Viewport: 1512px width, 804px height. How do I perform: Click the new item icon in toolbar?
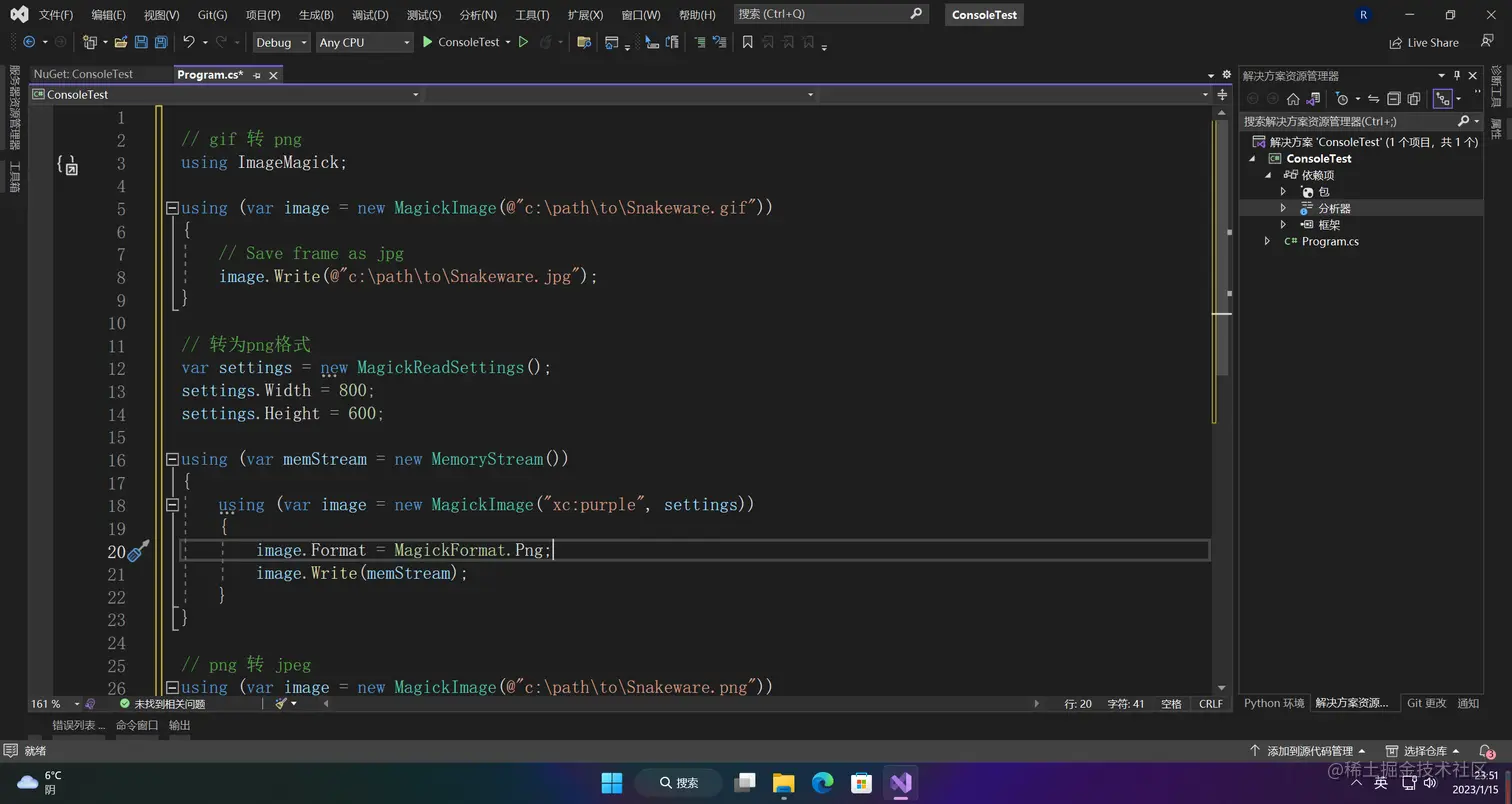[x=90, y=42]
